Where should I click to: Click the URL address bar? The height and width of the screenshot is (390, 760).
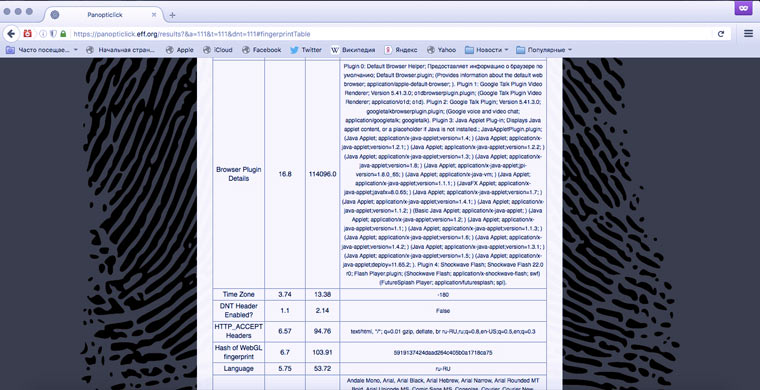pyautogui.click(x=388, y=34)
